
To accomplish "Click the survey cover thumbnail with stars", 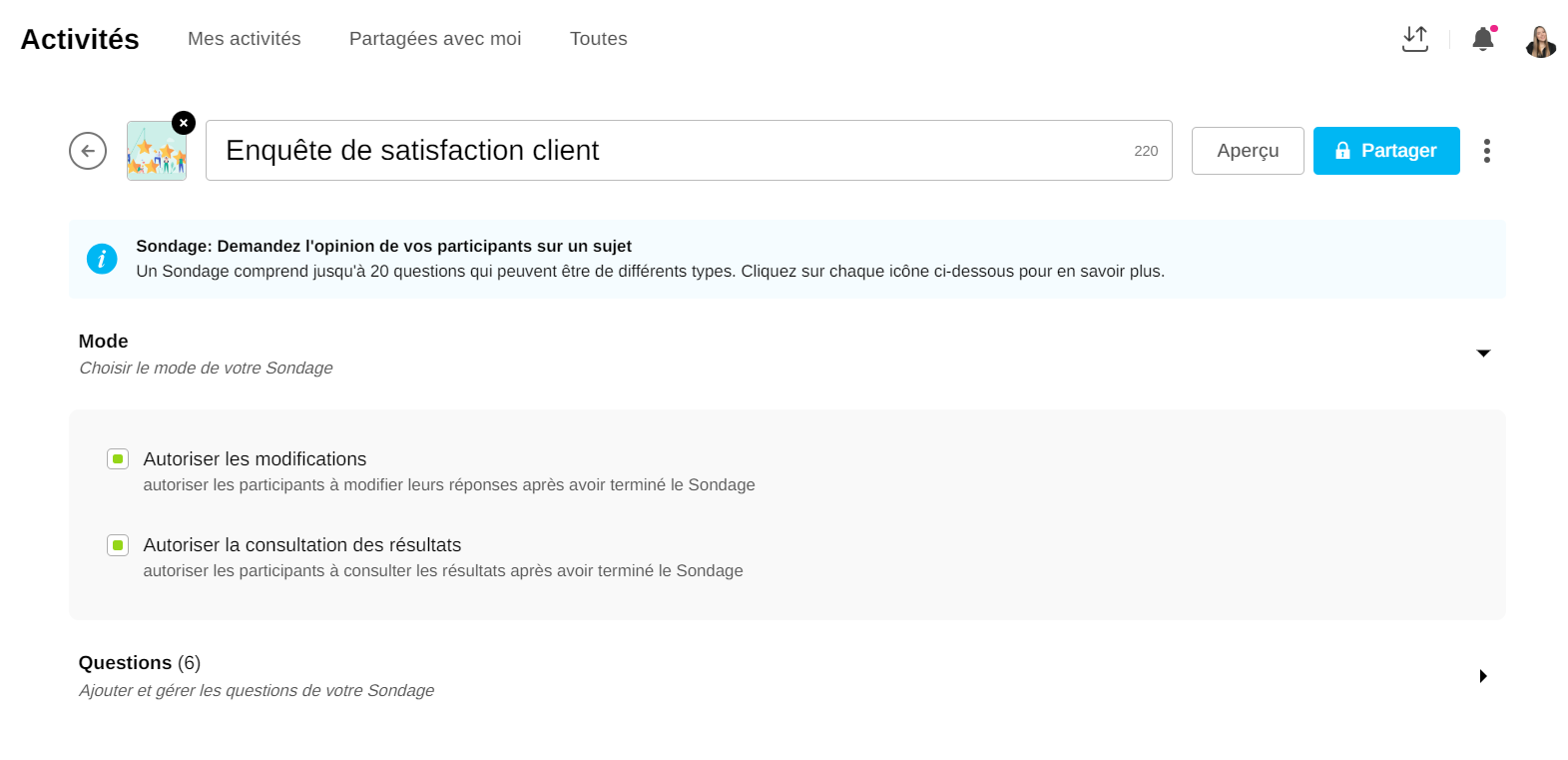I will (156, 153).
